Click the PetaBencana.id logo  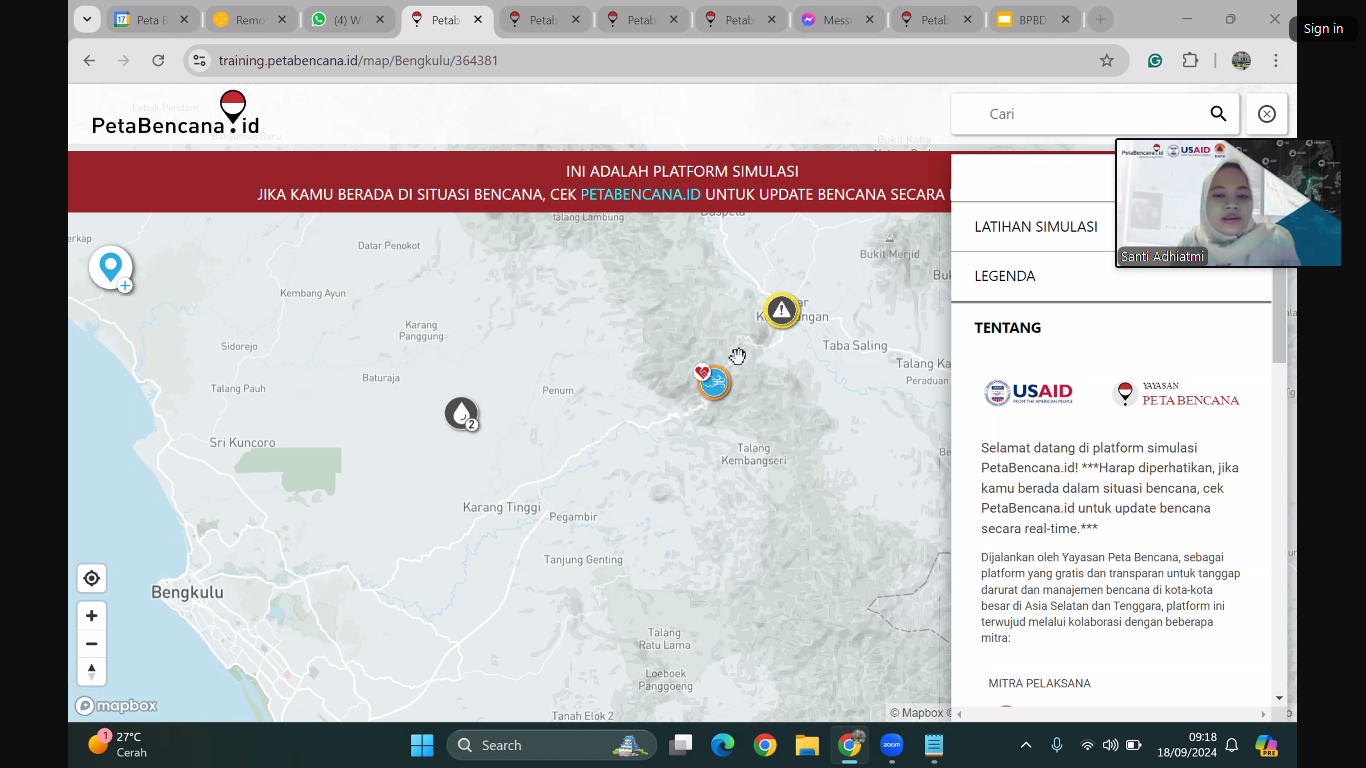click(176, 112)
